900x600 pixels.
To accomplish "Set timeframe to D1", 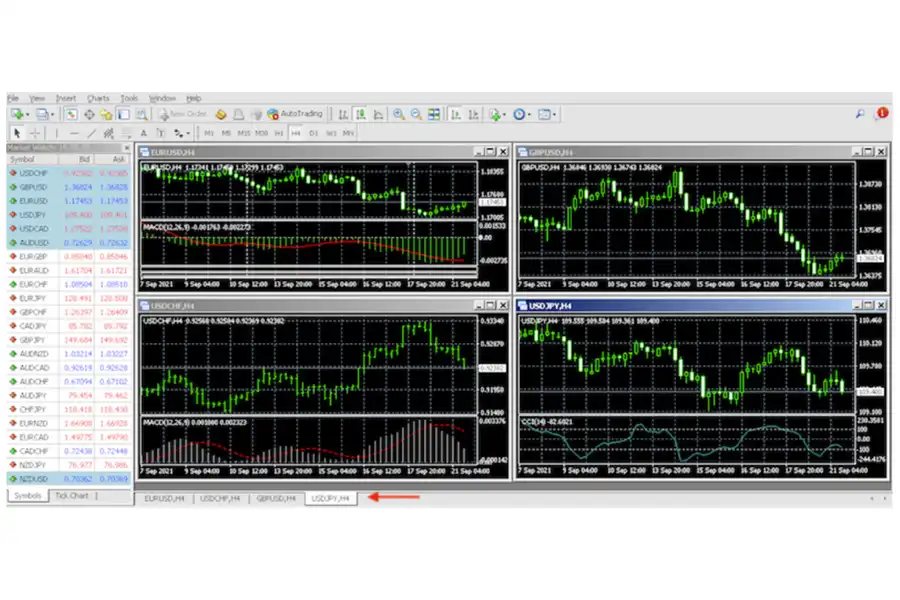I will pyautogui.click(x=313, y=133).
